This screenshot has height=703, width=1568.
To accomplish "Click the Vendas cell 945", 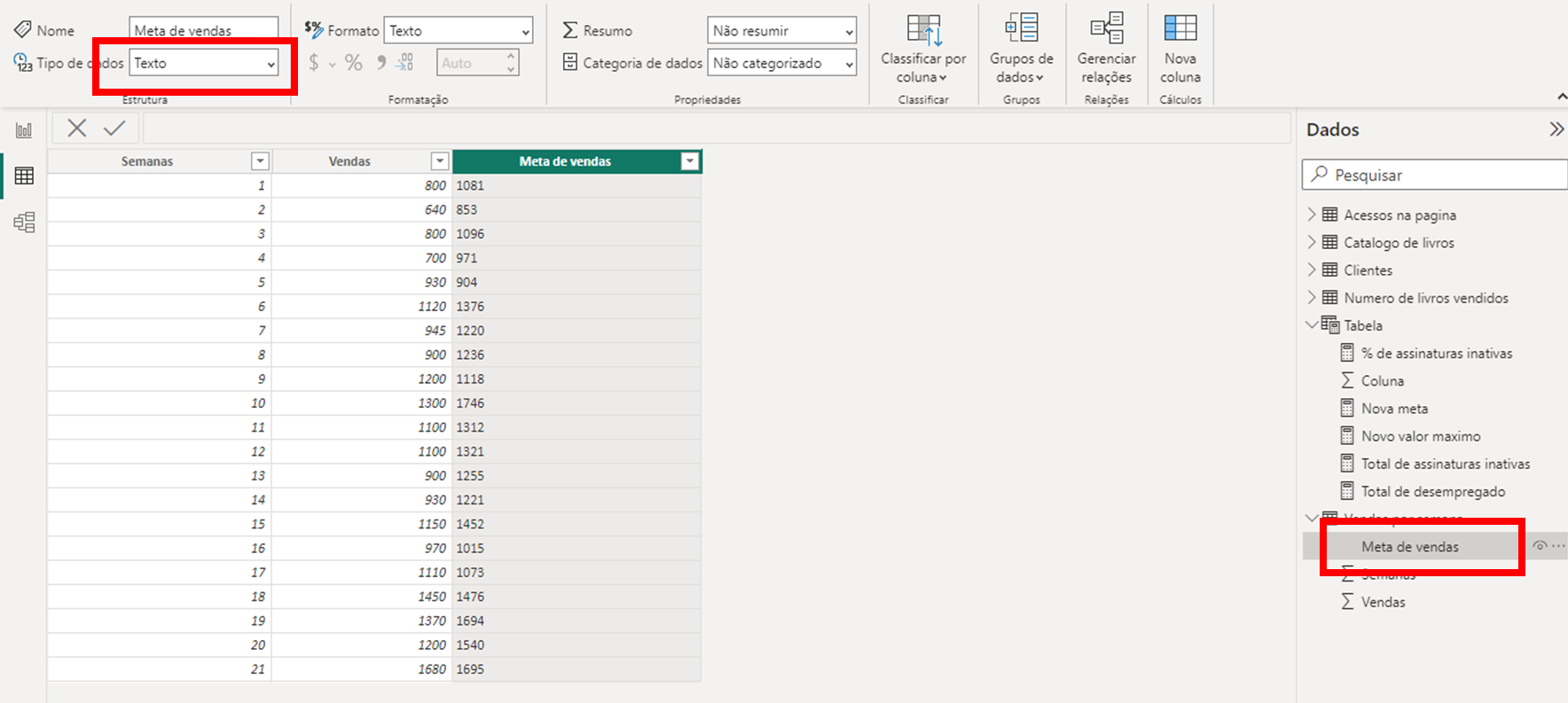I will pyautogui.click(x=362, y=330).
